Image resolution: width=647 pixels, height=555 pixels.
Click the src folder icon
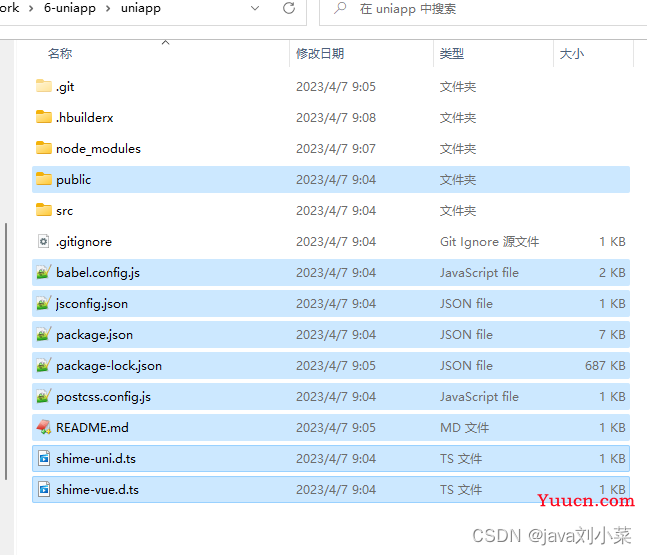(44, 210)
